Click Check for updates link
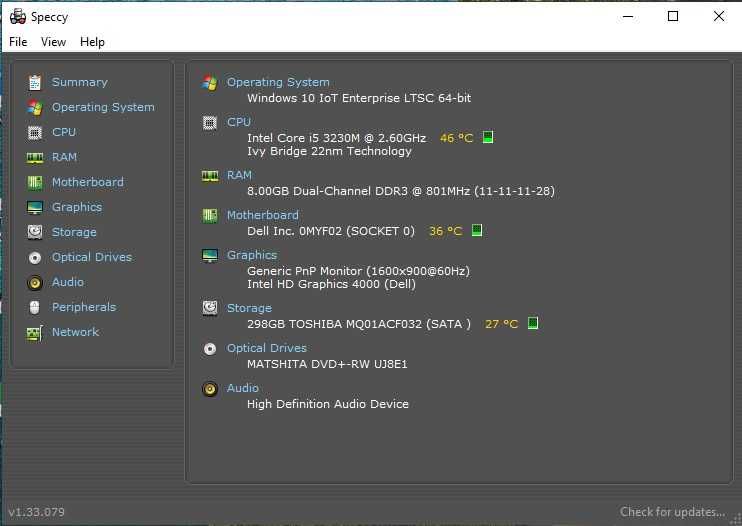 point(672,512)
